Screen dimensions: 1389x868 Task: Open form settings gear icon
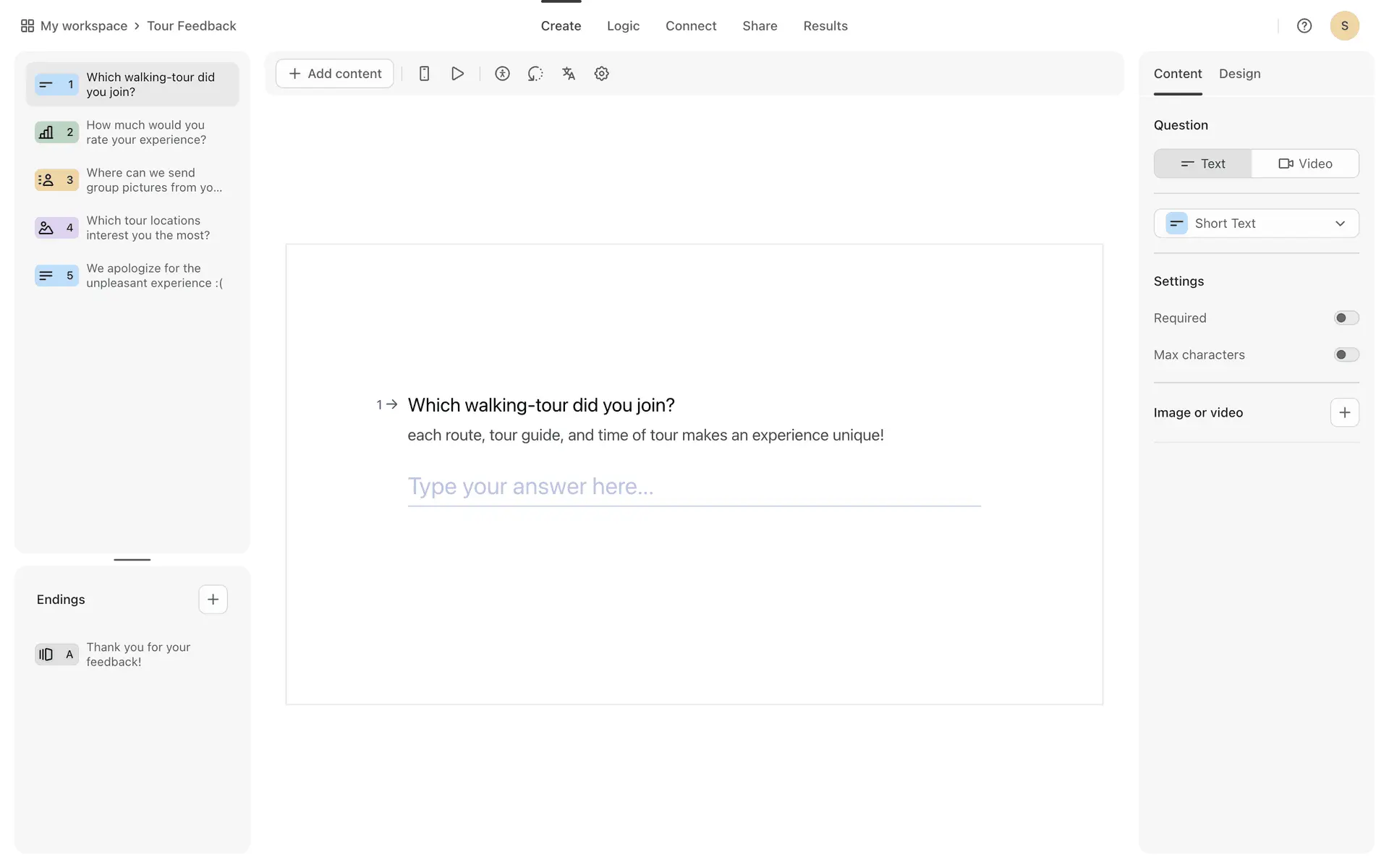[601, 74]
